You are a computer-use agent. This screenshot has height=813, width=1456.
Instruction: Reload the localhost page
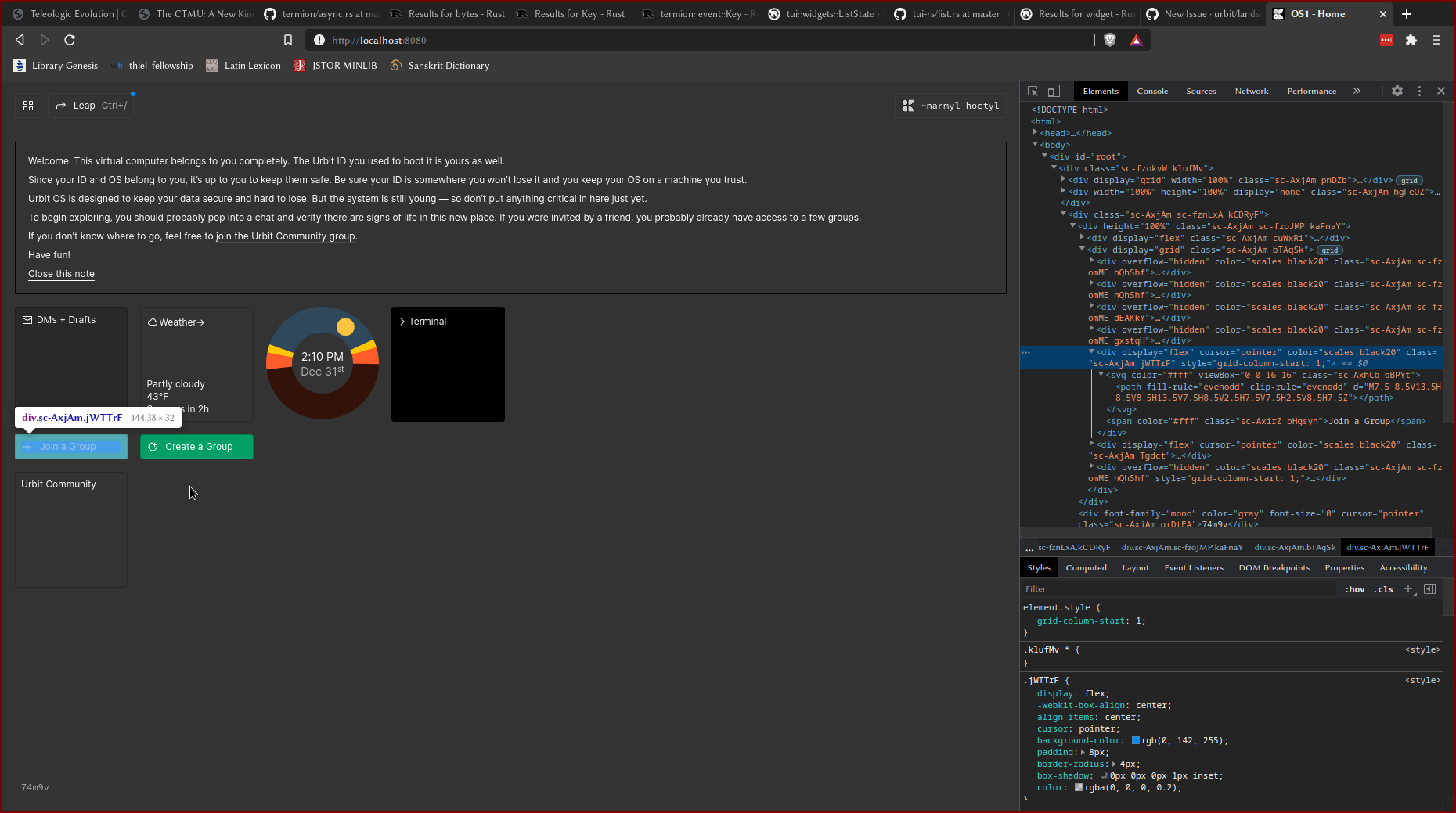[70, 40]
